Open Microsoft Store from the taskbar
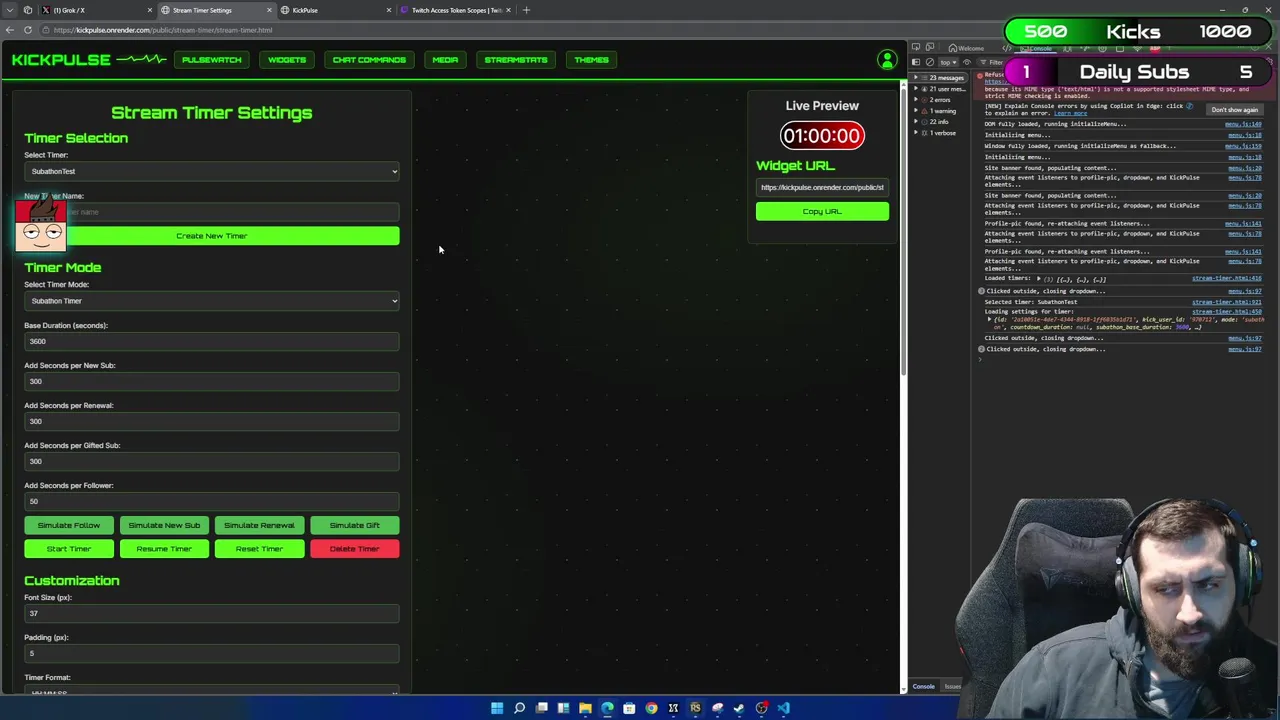 point(629,708)
